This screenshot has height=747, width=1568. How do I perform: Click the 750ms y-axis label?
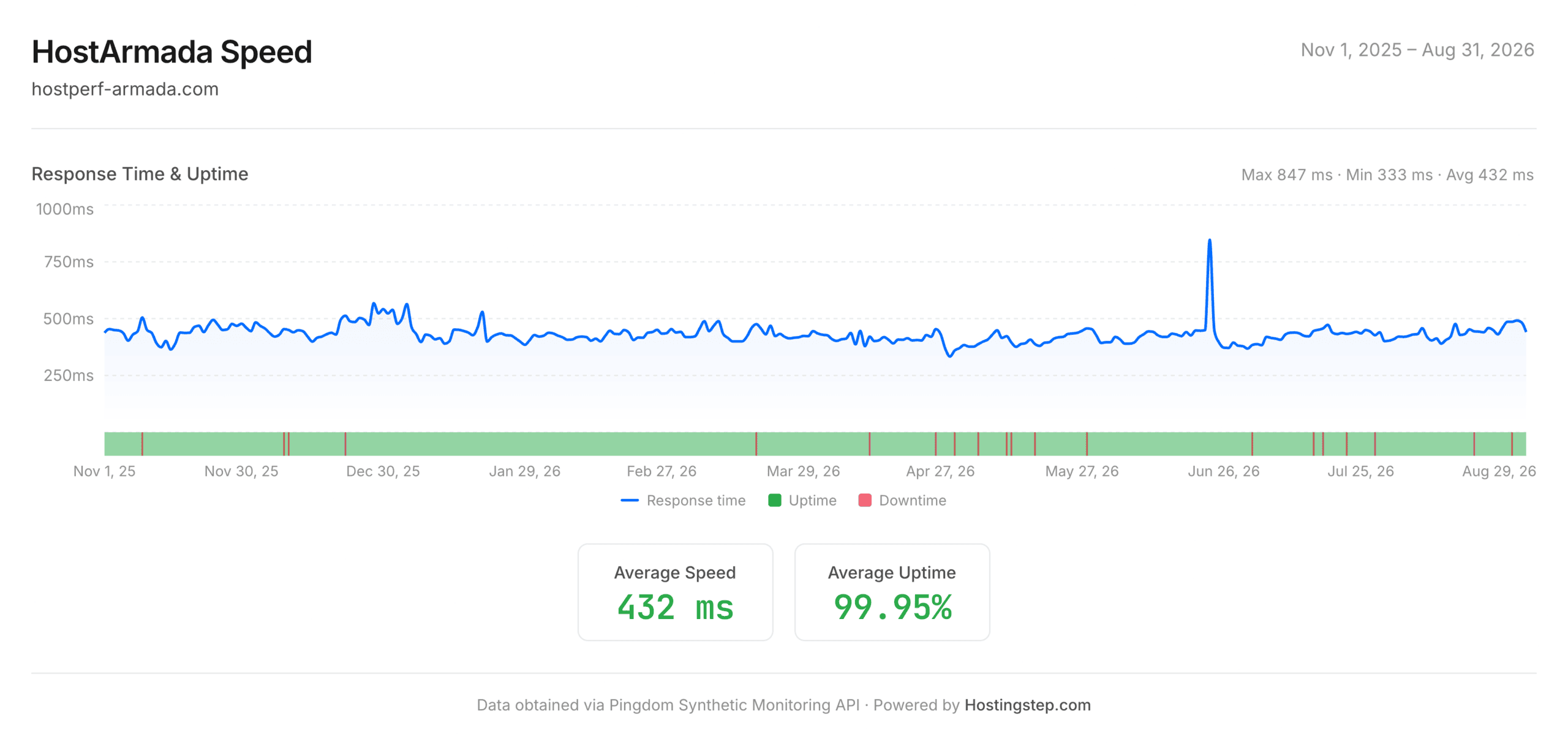click(x=69, y=262)
